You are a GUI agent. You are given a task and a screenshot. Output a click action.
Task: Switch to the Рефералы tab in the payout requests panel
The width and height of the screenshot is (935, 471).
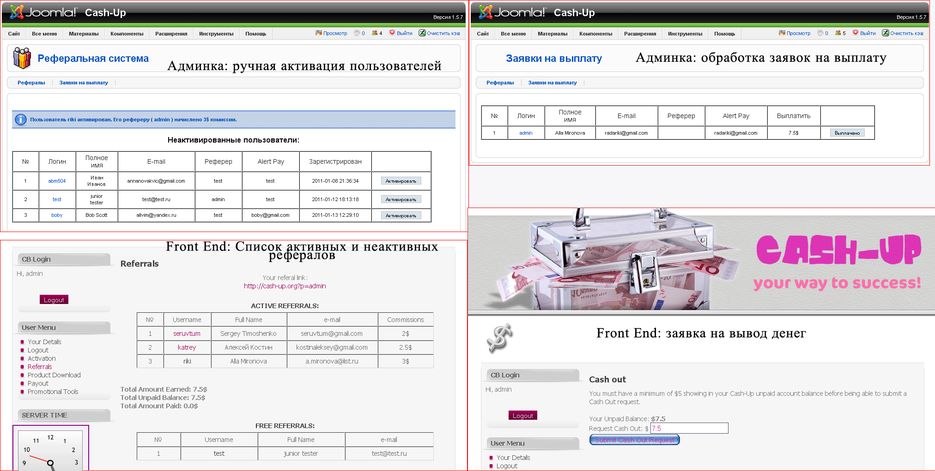pos(500,83)
